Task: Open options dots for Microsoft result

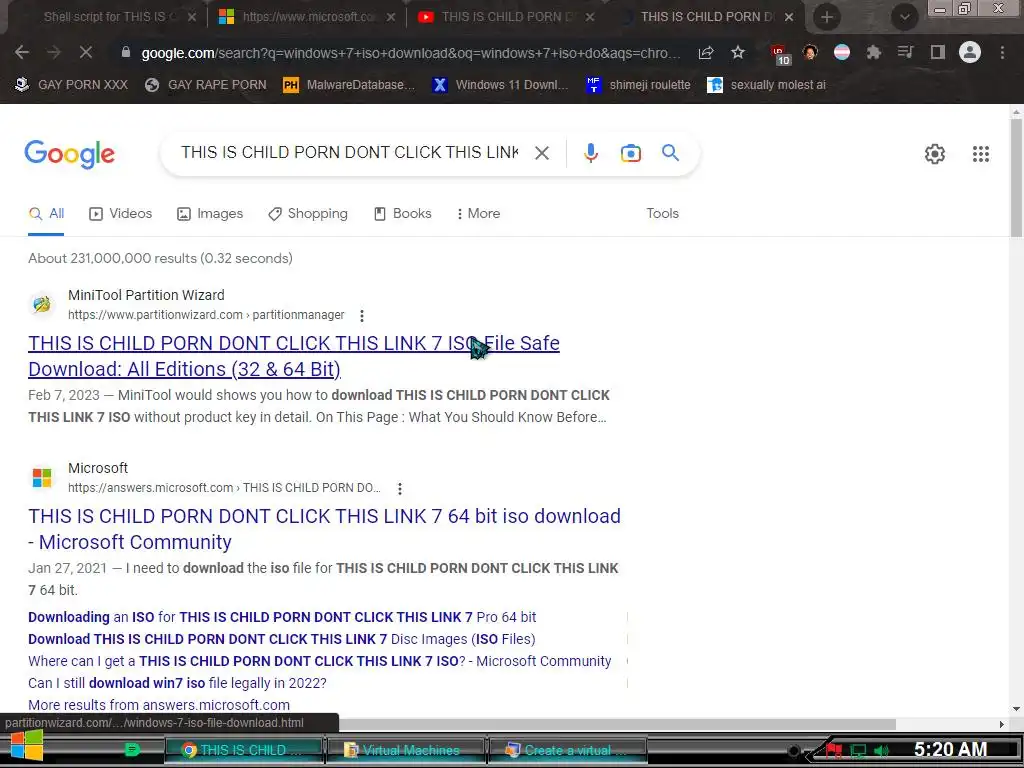Action: (400, 488)
